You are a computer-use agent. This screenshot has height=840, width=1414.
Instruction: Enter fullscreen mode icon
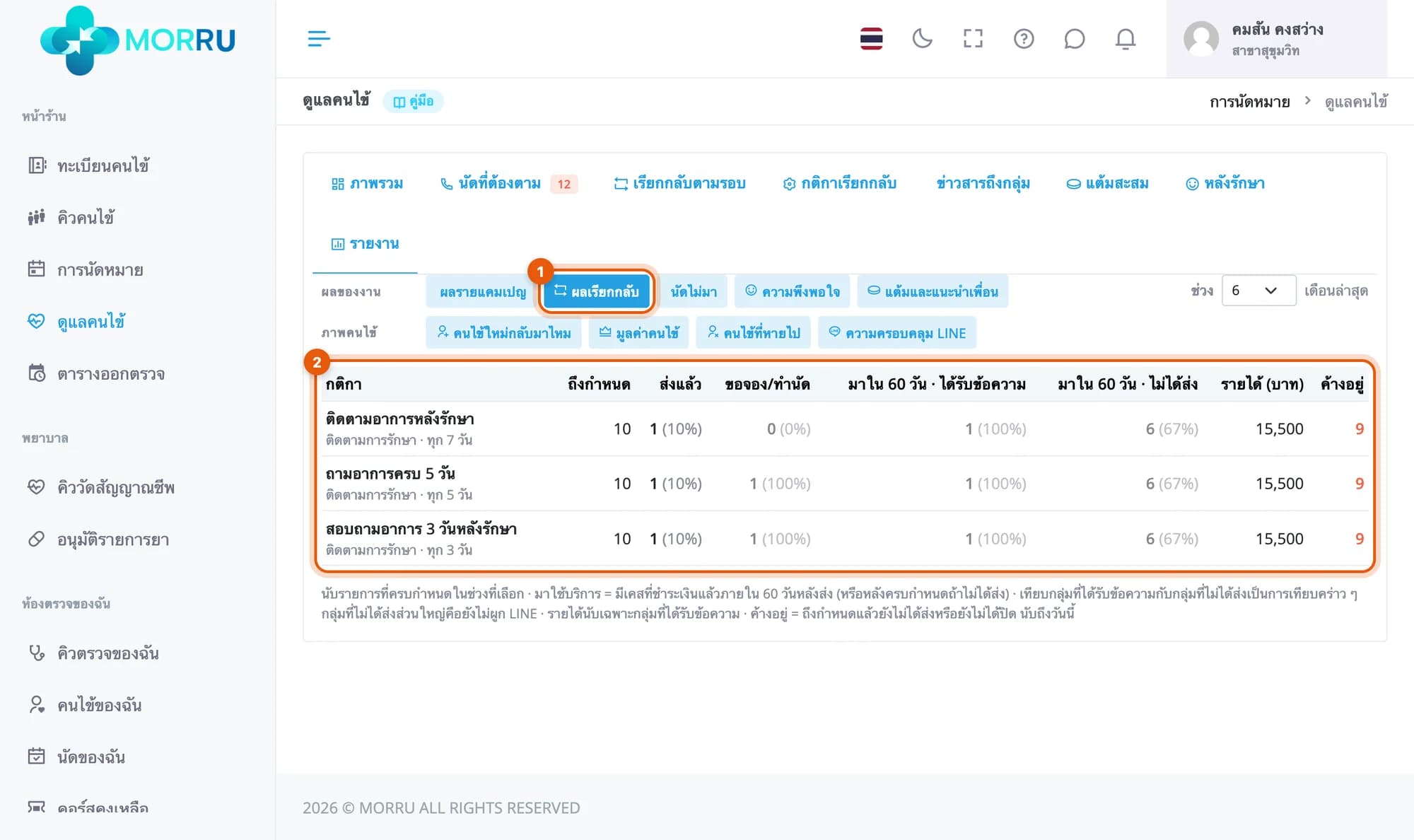[x=973, y=38]
